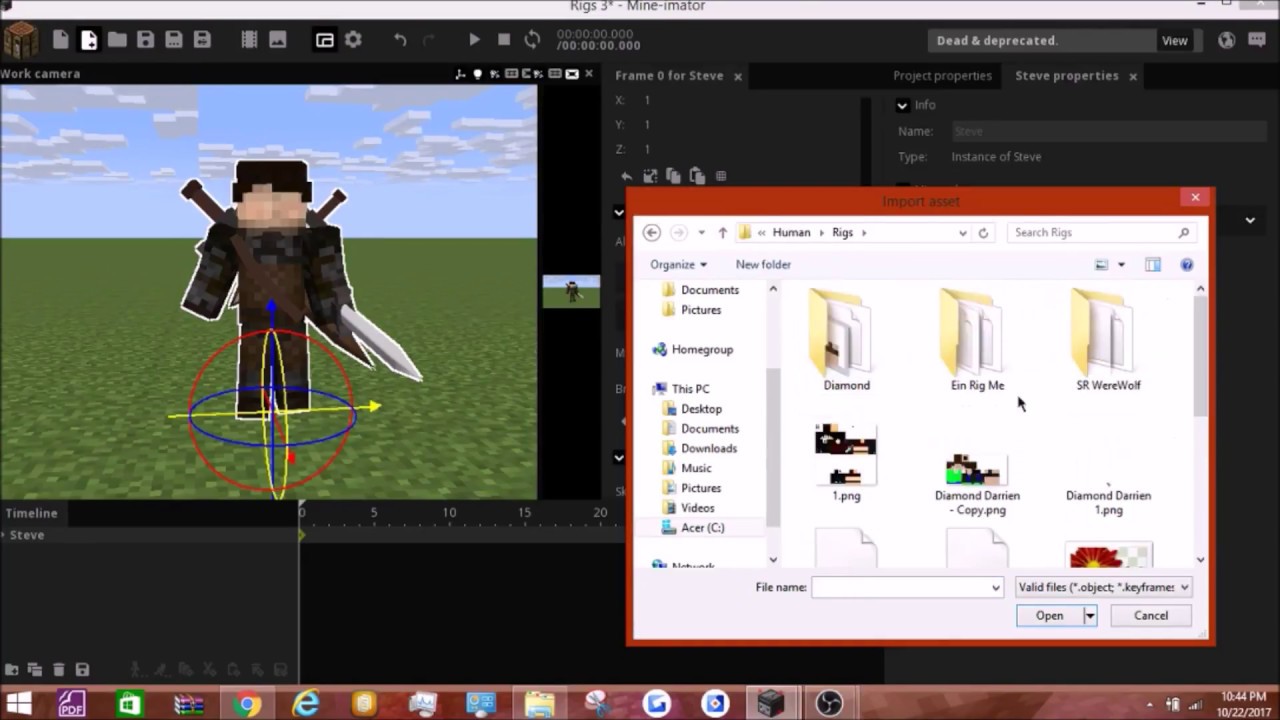Viewport: 1280px width, 720px height.
Task: Select Acer (C:) drive
Action: (702, 527)
